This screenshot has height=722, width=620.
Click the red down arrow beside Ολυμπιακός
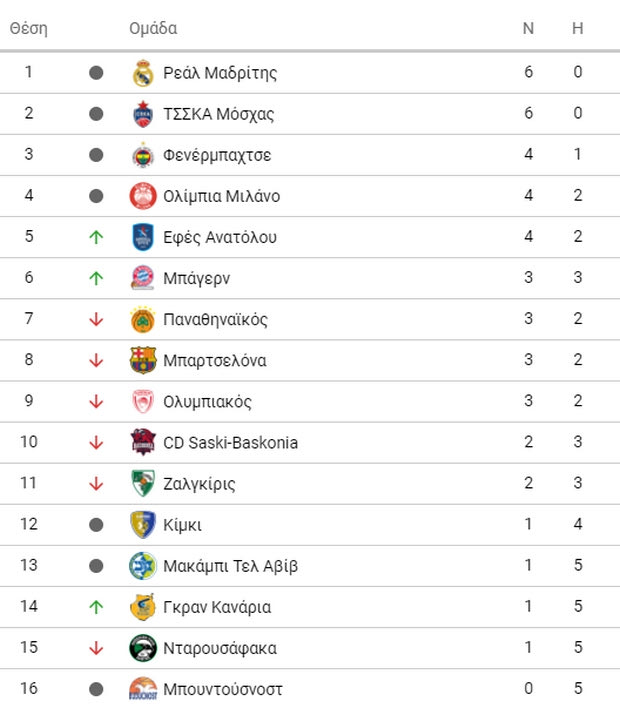(96, 402)
